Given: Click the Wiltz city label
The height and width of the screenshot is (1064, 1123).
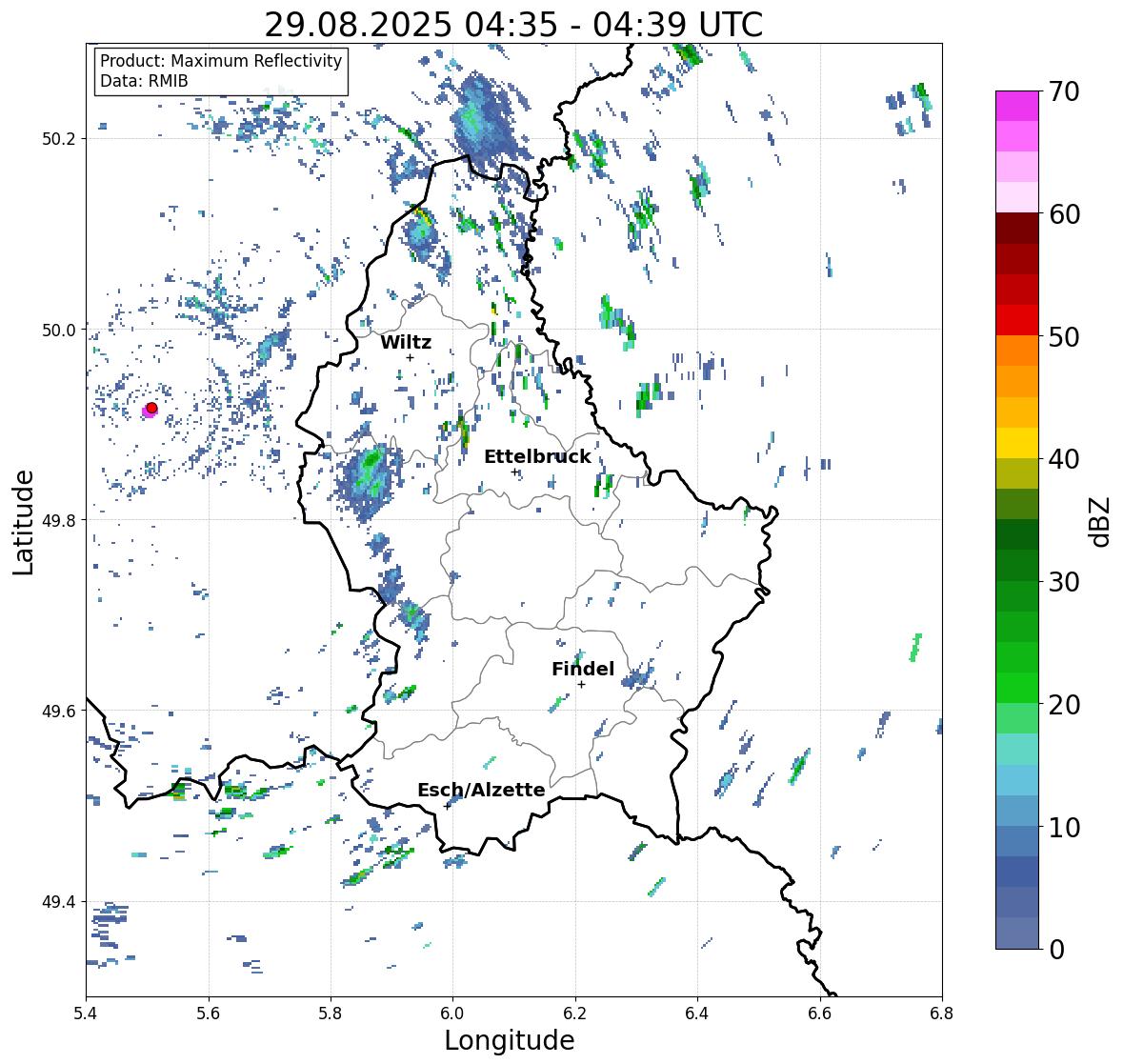Looking at the screenshot, I should point(406,342).
